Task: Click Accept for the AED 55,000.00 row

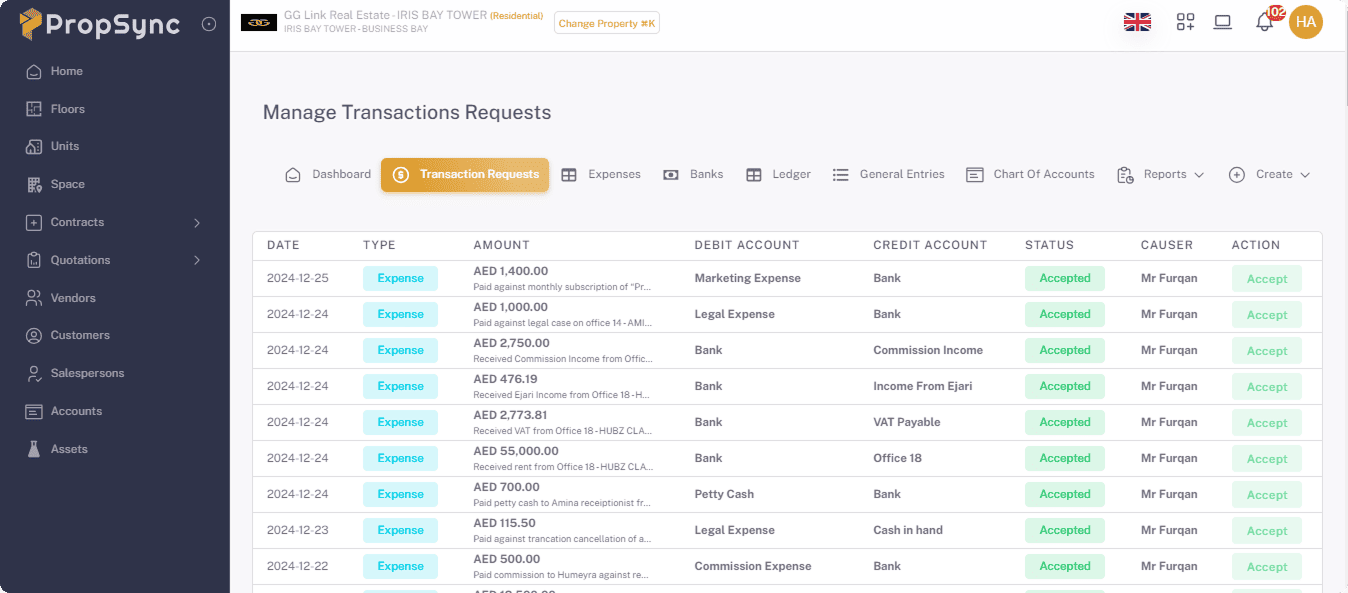Action: pyautogui.click(x=1267, y=459)
